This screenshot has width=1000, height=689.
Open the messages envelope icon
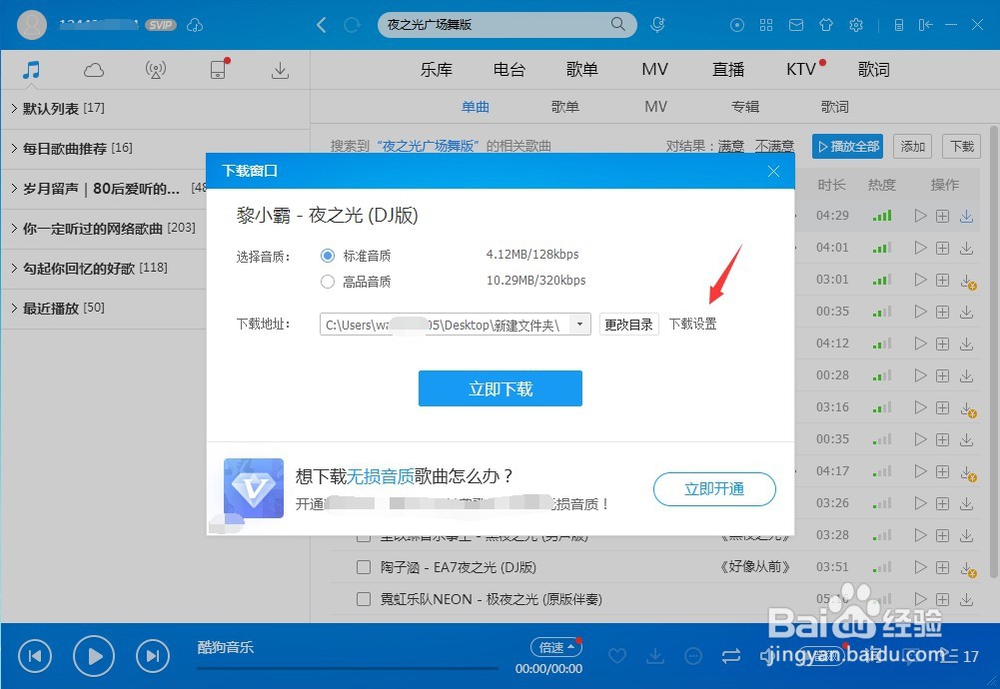coord(796,25)
